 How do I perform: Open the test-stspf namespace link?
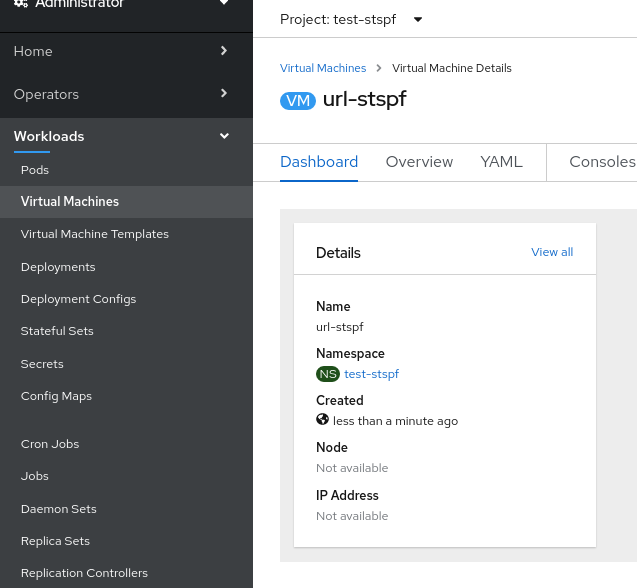tap(371, 374)
